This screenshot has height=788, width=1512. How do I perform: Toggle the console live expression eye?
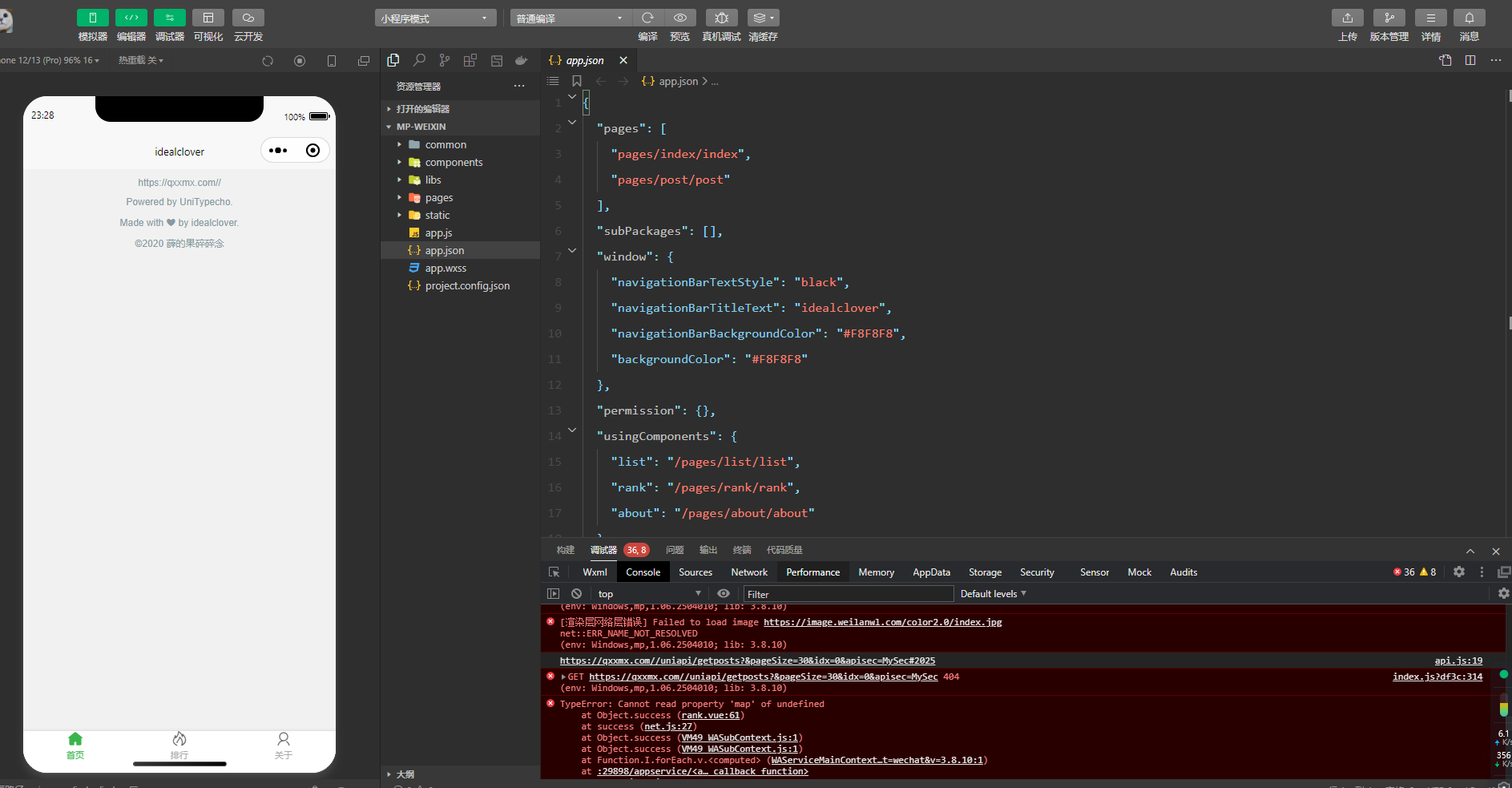coord(724,594)
